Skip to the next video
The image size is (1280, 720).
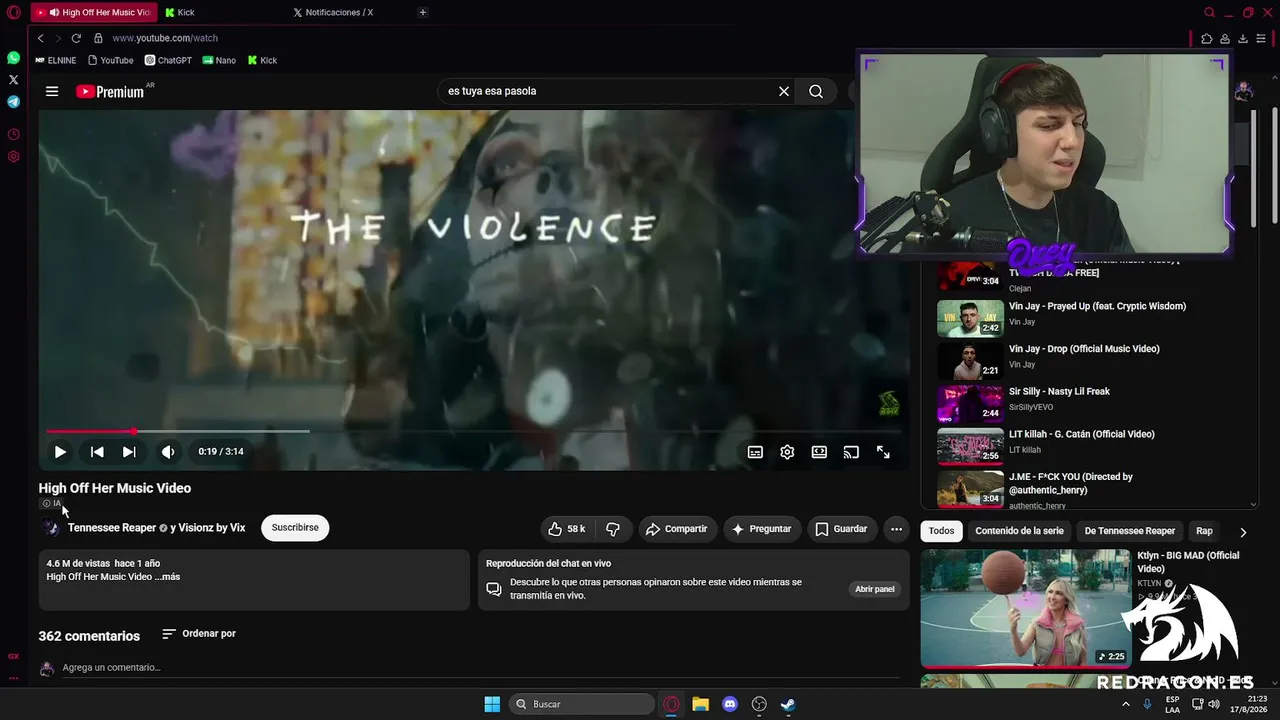tap(129, 452)
